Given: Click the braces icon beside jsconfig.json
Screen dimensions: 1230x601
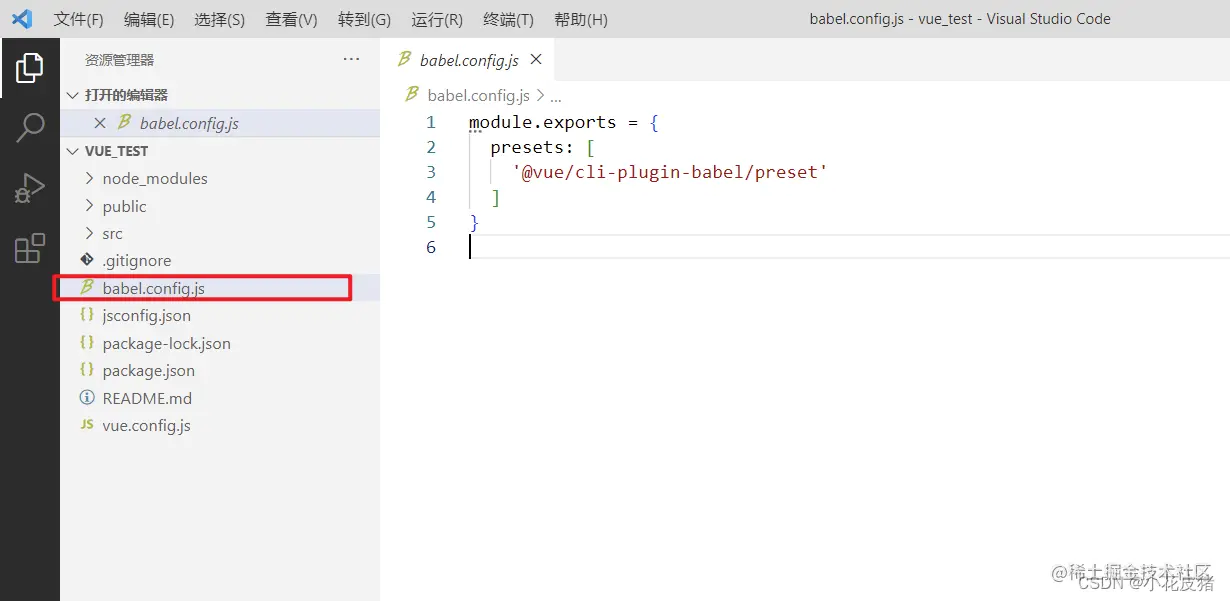Looking at the screenshot, I should coord(87,315).
